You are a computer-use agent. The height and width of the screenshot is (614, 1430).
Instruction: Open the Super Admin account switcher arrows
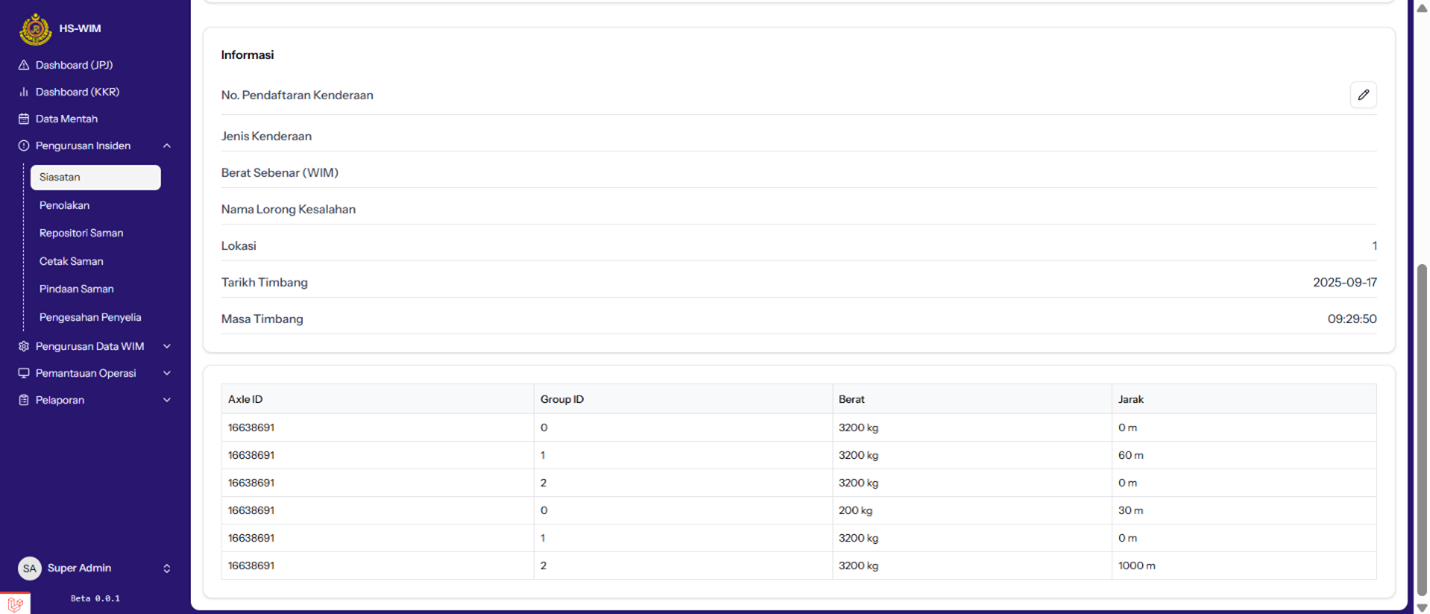click(x=167, y=568)
